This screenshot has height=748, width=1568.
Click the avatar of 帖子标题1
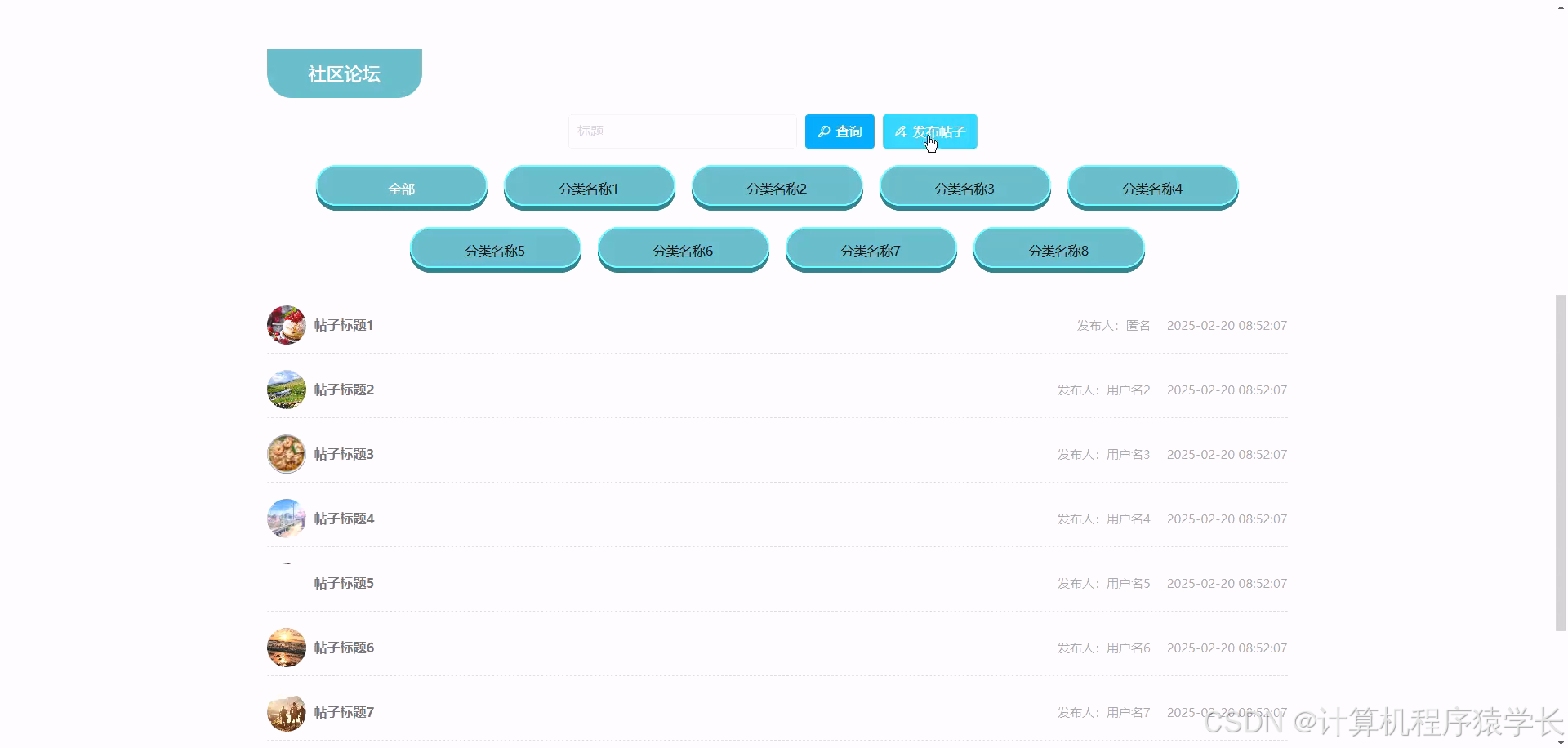[287, 325]
